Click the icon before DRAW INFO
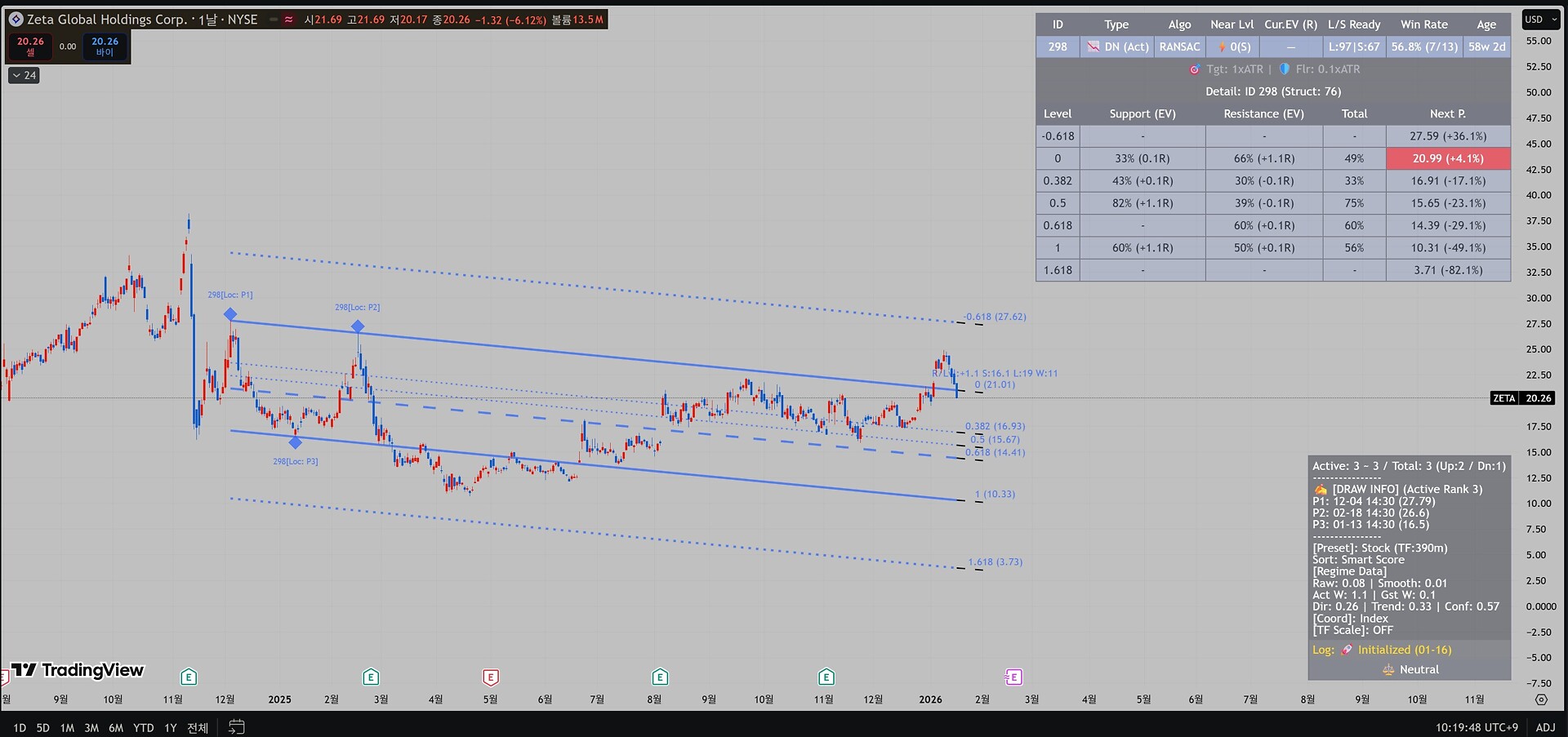The height and width of the screenshot is (737, 1568). click(x=1321, y=489)
